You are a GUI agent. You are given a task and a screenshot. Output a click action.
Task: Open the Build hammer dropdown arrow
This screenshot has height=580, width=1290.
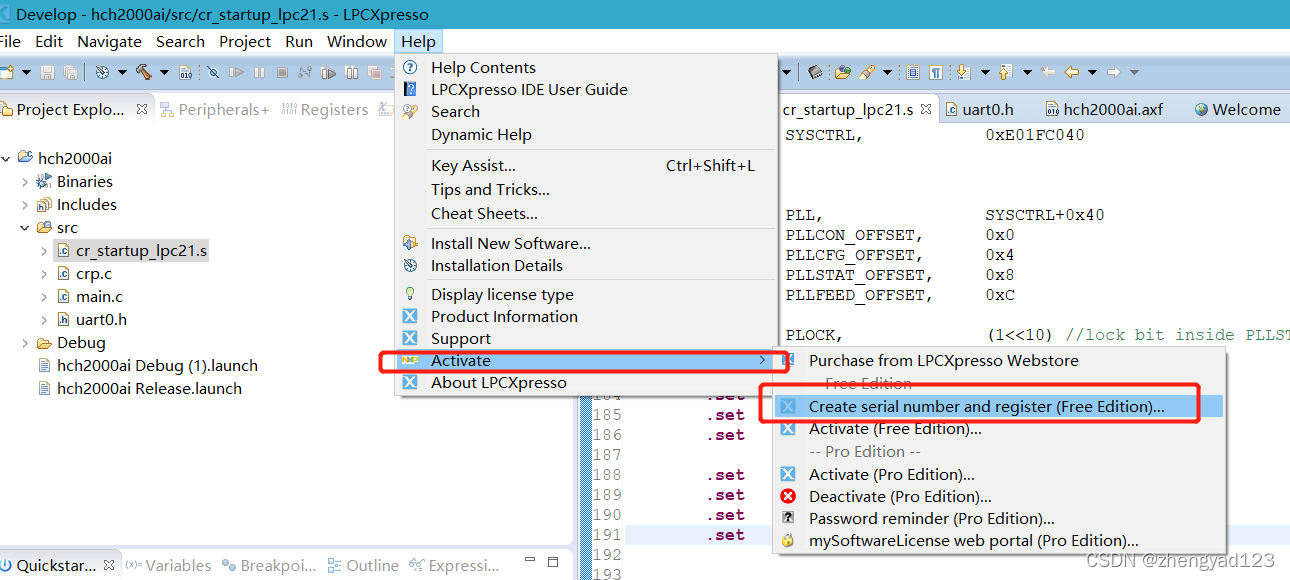pos(164,72)
